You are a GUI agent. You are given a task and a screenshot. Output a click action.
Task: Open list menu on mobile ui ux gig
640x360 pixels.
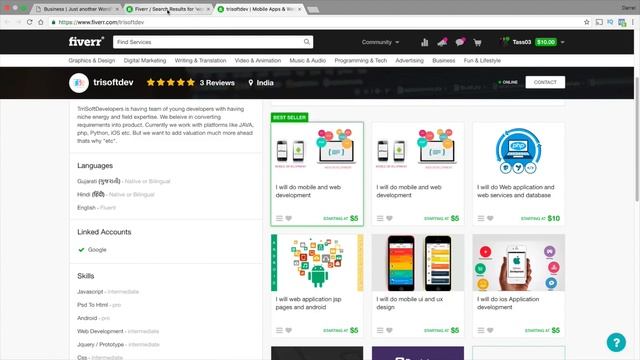pyautogui.click(x=380, y=330)
